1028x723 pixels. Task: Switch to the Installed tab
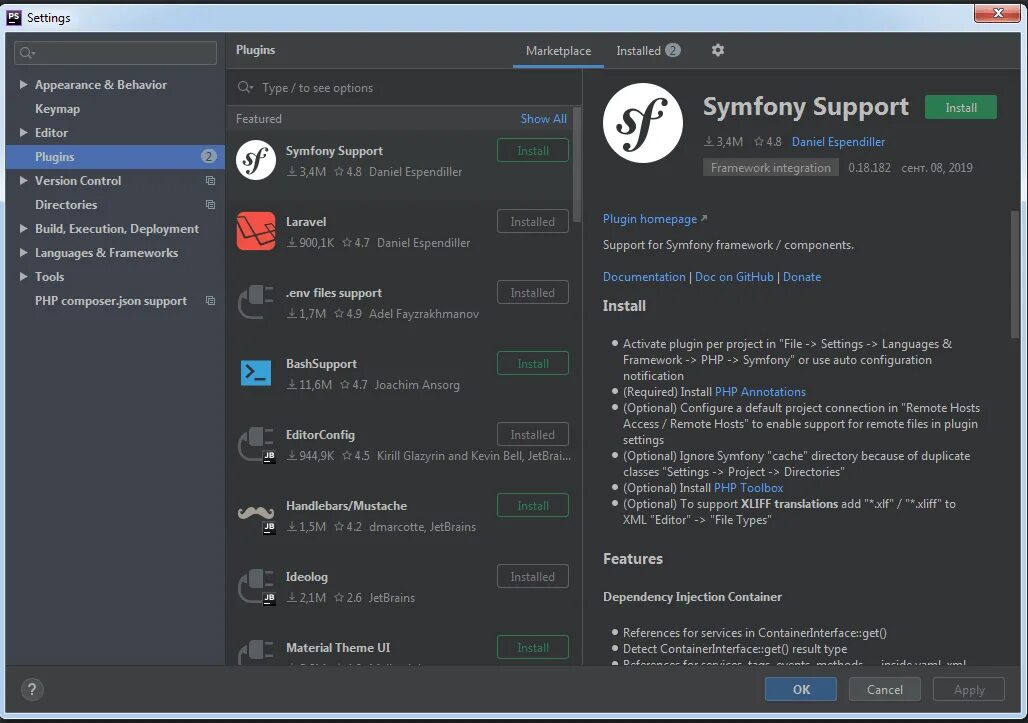click(x=648, y=50)
